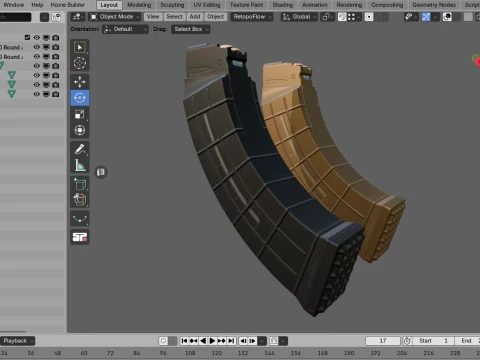Jump to the timeline end frame
The height and width of the screenshot is (360, 480).
tap(231, 341)
